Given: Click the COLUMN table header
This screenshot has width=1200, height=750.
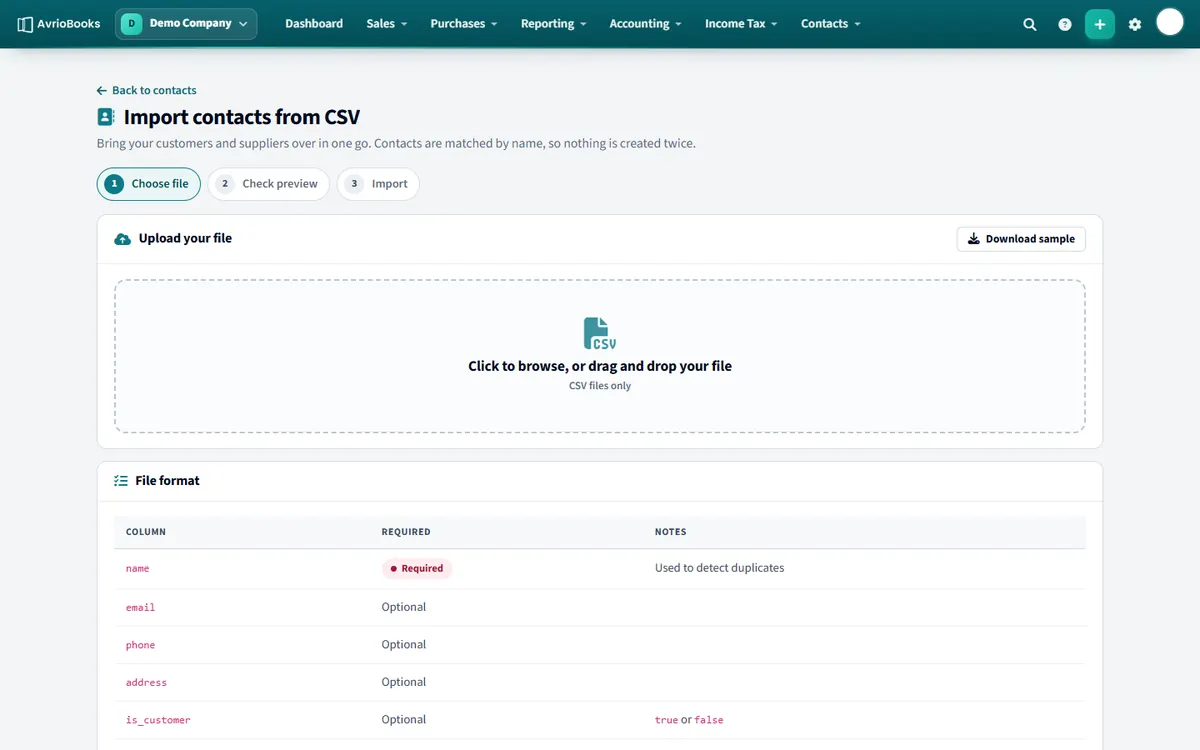Looking at the screenshot, I should pos(146,532).
